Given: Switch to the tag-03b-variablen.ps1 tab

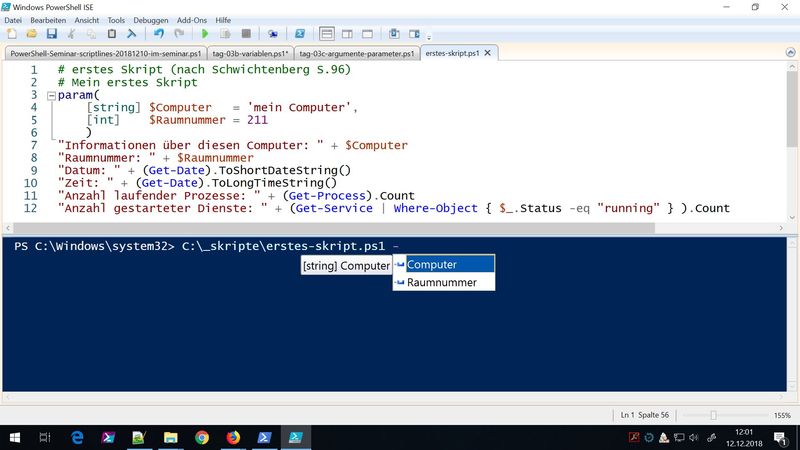Looking at the screenshot, I should point(251,53).
